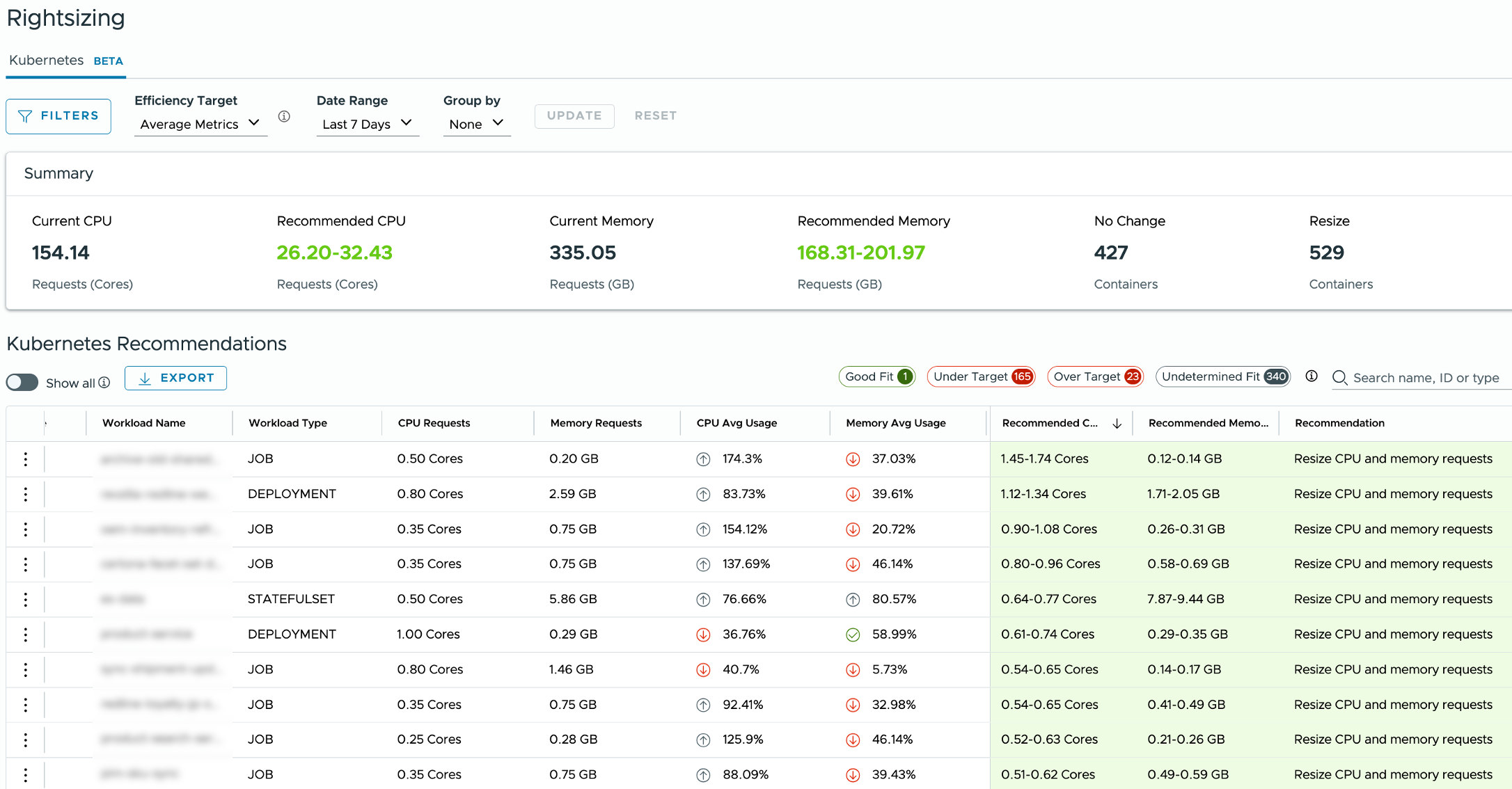Toggle the Over Target filter chip

1095,376
